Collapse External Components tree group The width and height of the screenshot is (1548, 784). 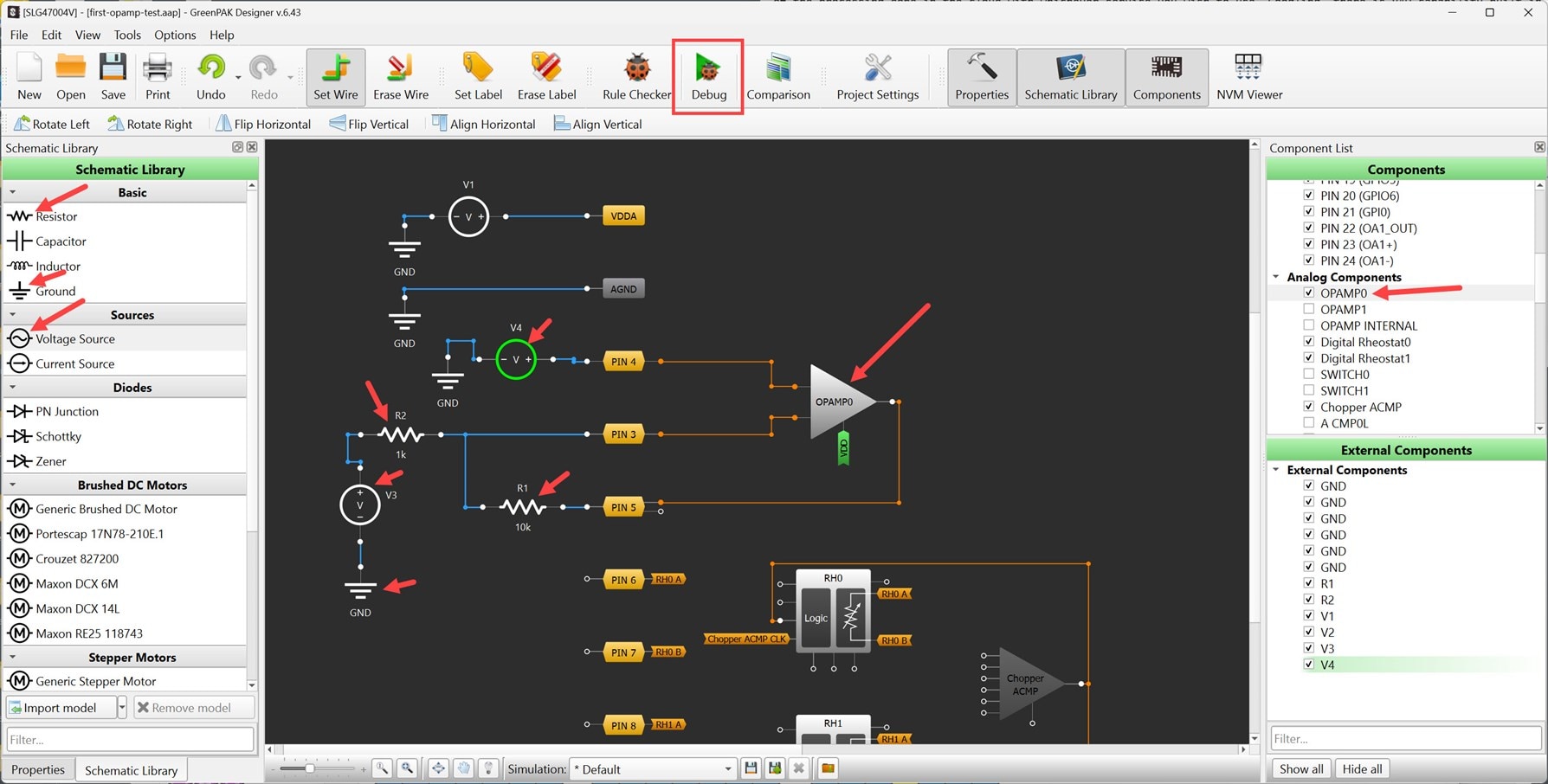click(1276, 470)
